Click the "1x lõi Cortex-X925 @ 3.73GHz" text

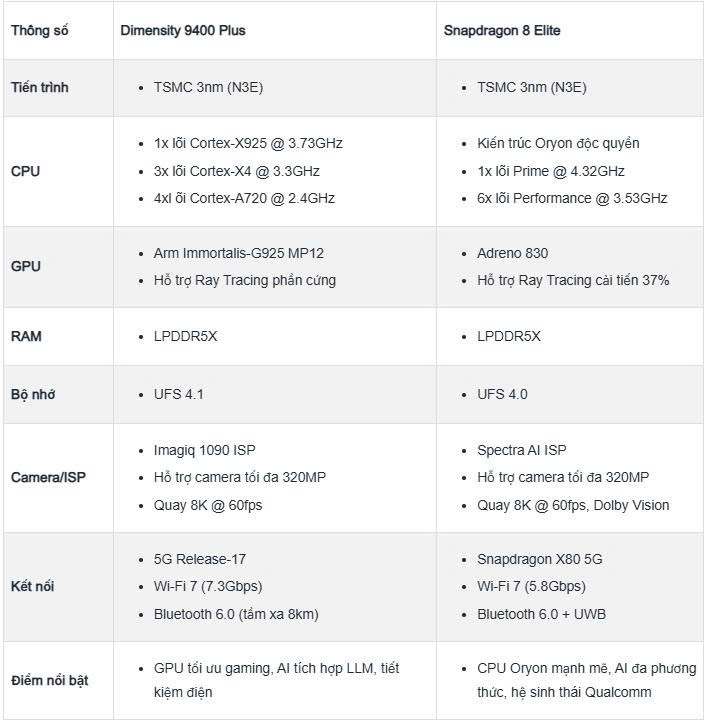click(248, 143)
